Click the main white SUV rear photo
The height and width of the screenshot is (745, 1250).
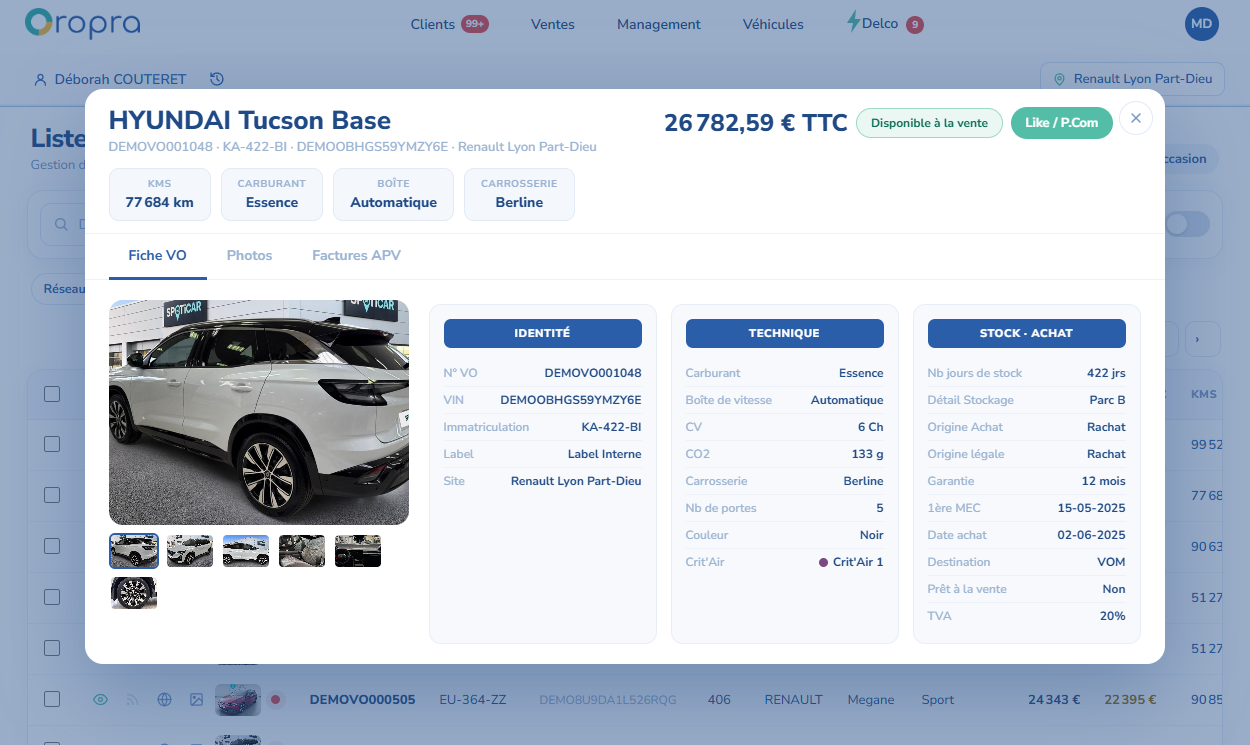[x=259, y=412]
